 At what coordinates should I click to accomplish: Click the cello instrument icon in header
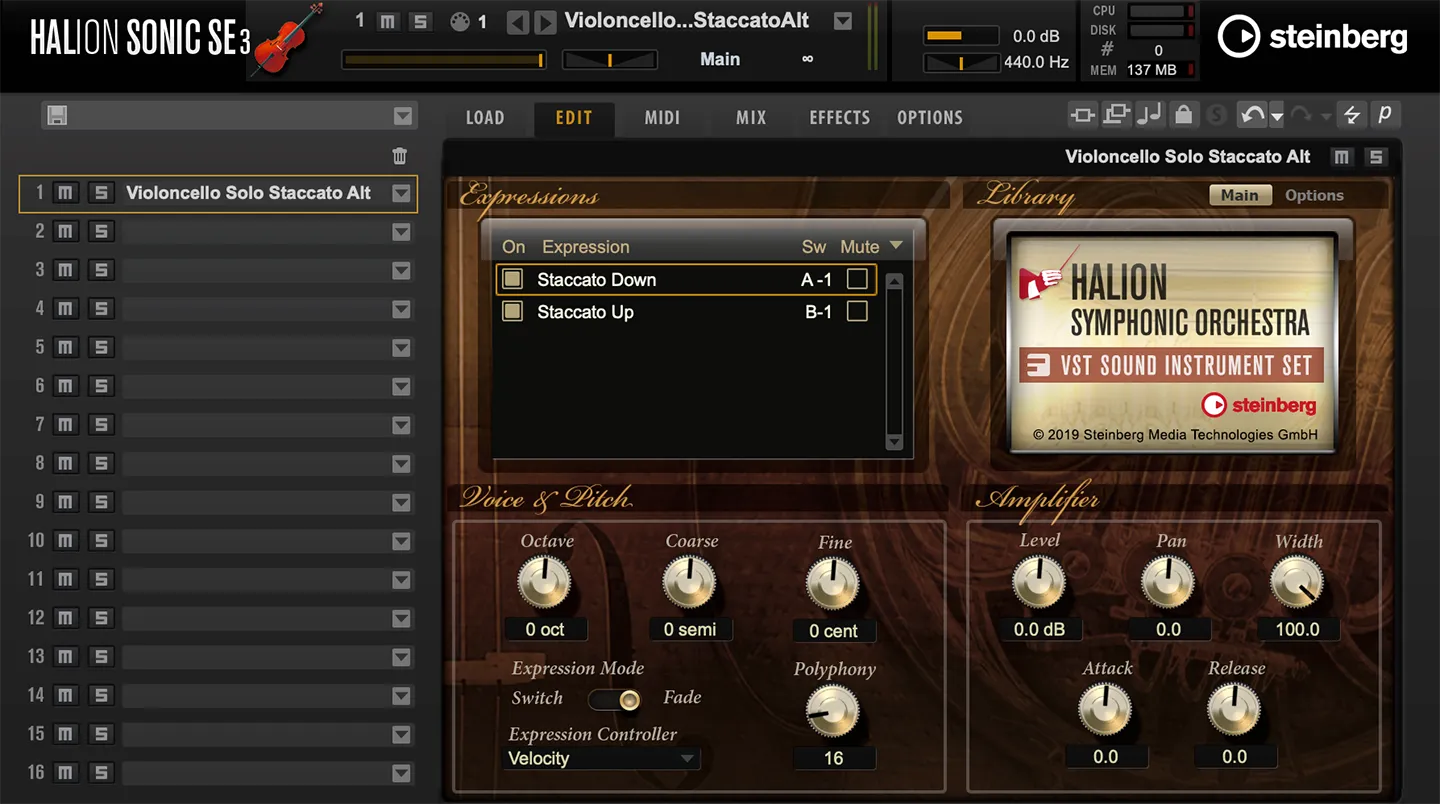(x=288, y=40)
